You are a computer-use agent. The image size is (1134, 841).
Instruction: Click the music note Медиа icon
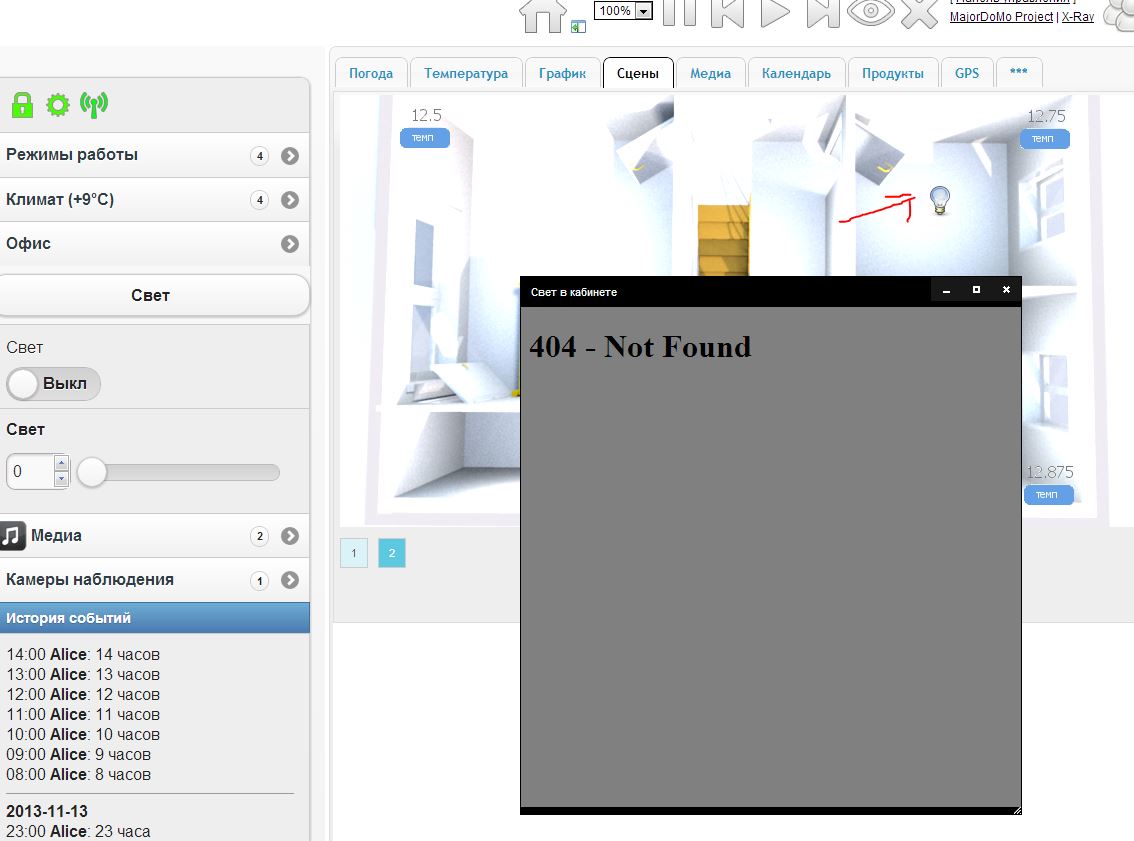13,536
